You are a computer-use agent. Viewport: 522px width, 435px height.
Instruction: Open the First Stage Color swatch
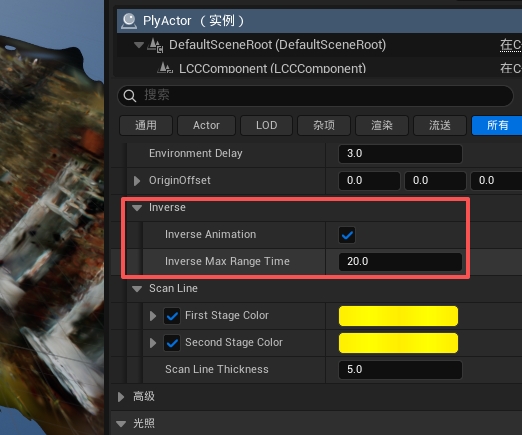[x=398, y=316]
